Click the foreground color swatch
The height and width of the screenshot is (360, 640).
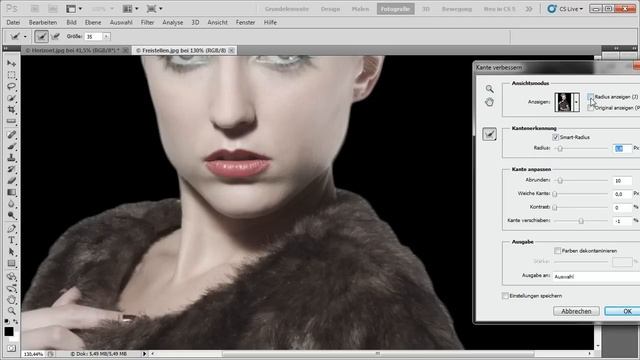coord(9,331)
